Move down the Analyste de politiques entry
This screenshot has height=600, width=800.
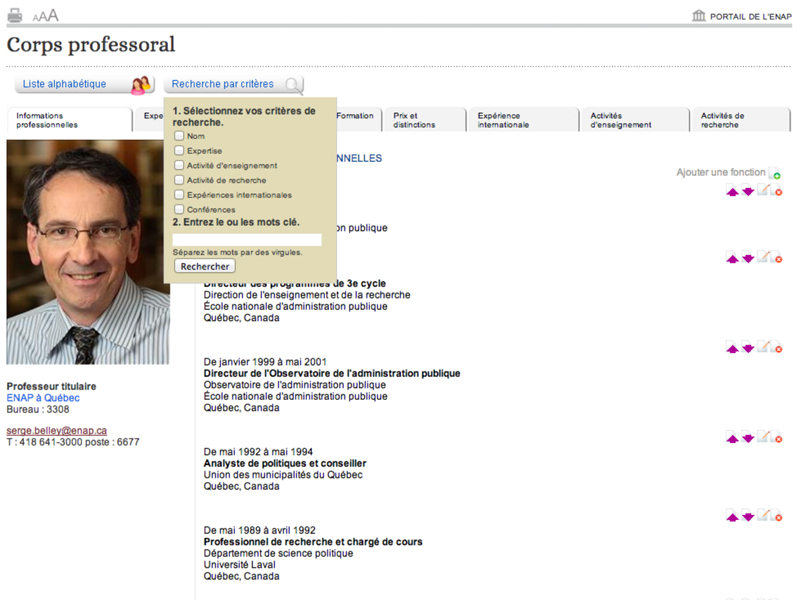coord(748,437)
